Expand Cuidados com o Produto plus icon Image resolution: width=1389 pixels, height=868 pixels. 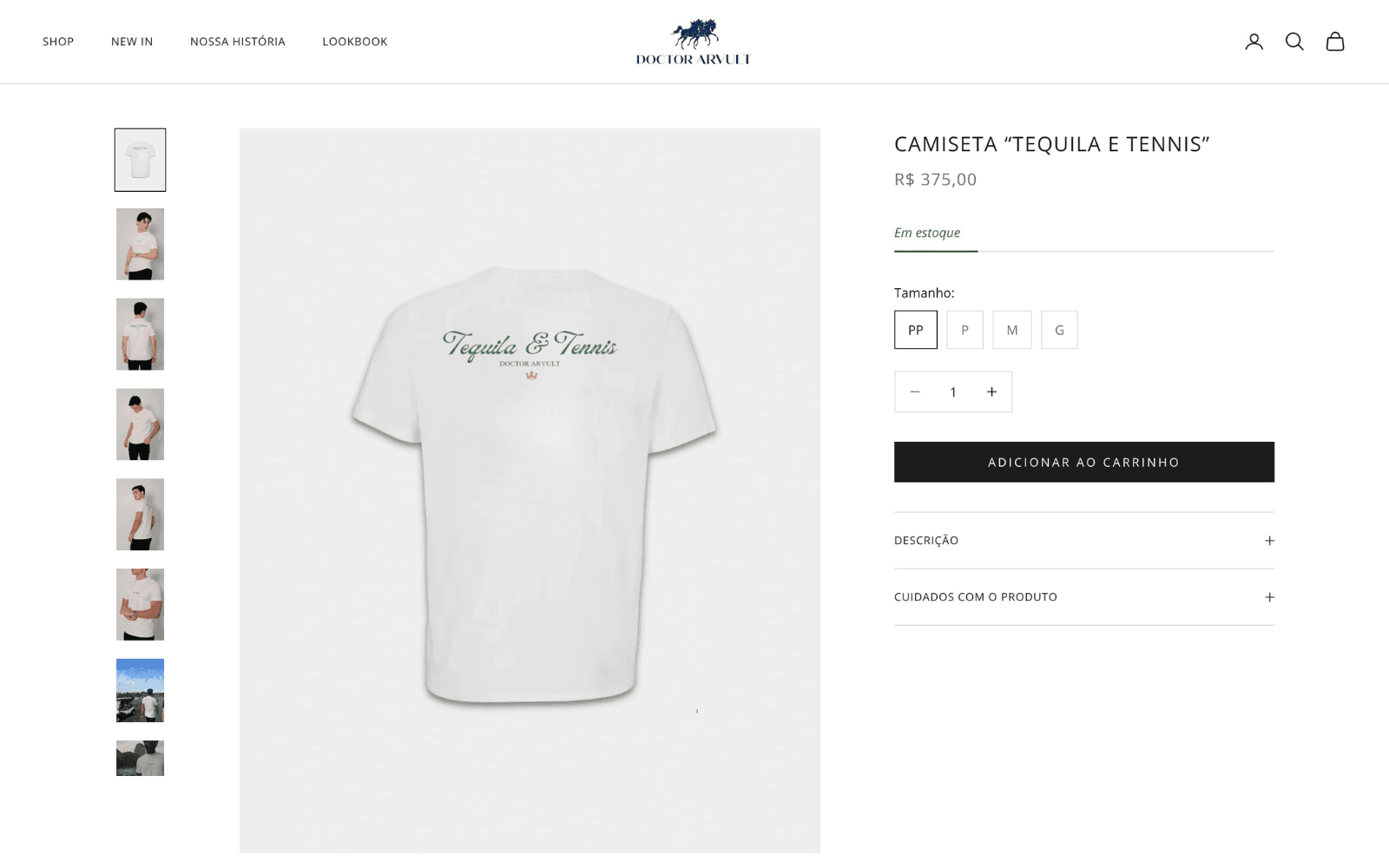(x=1269, y=597)
